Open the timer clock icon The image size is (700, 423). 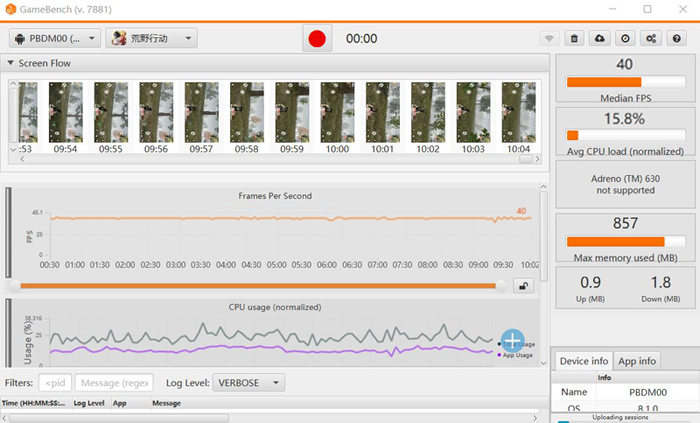tap(625, 39)
